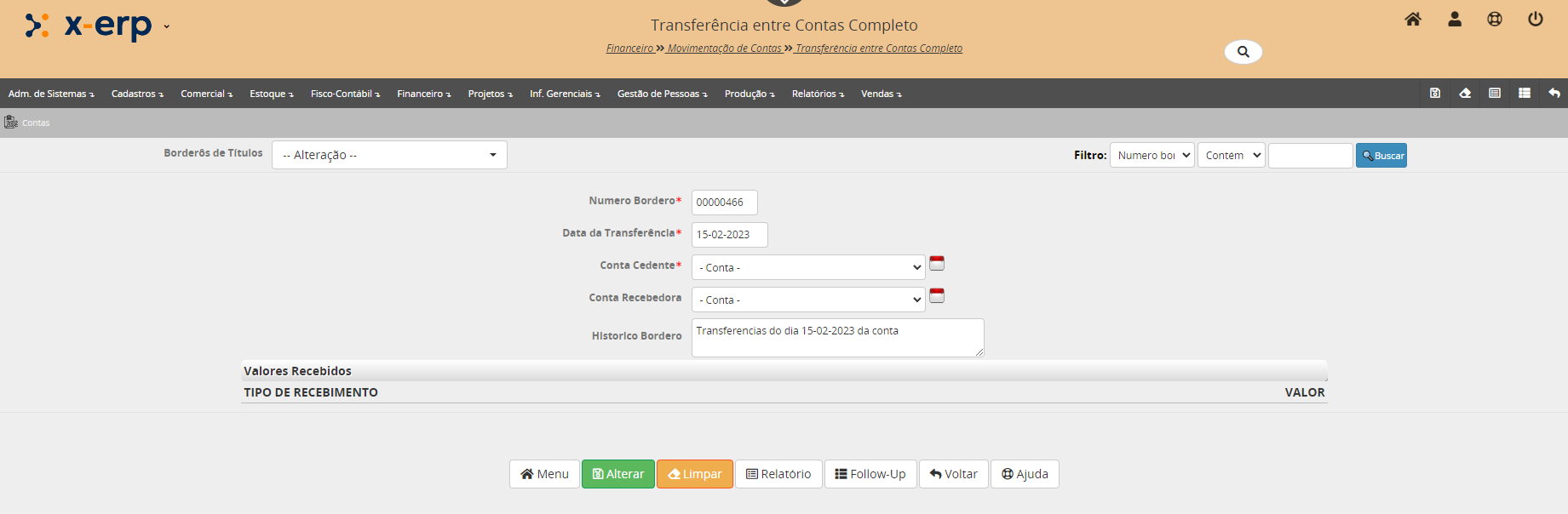Click the green Alterar button
Image resolution: width=1568 pixels, height=514 pixels.
click(618, 474)
